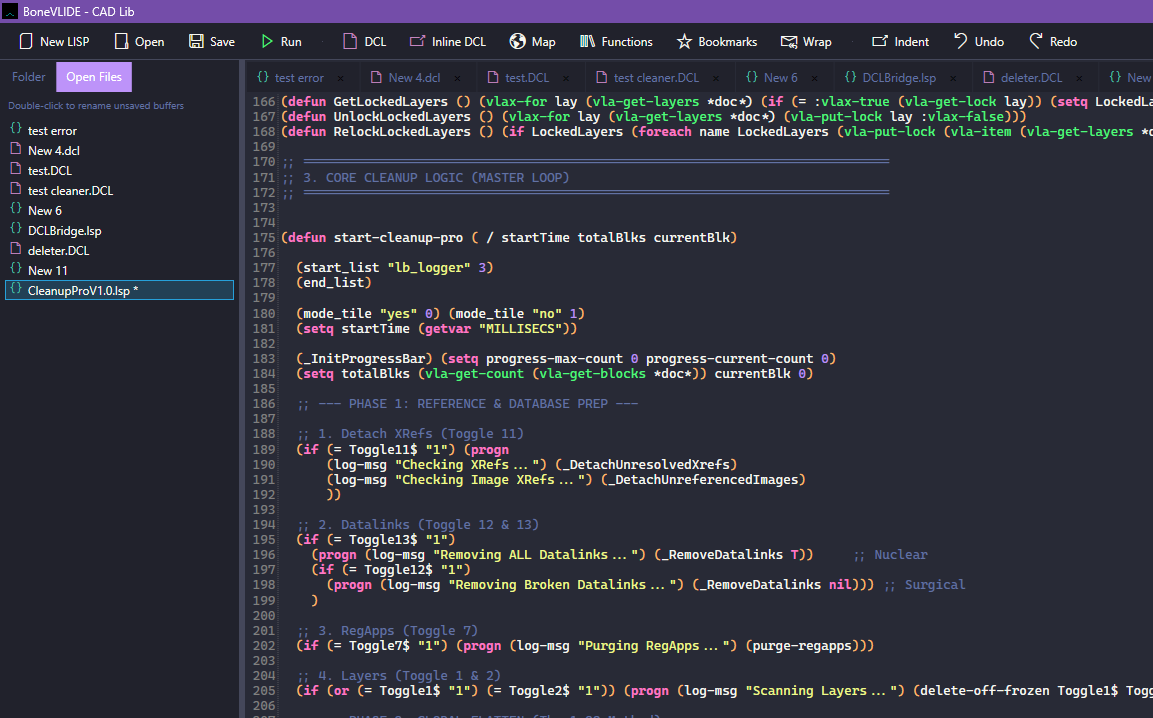
Task: Select CleanupProV1.0.lsp in the open files list
Action: [x=119, y=290]
